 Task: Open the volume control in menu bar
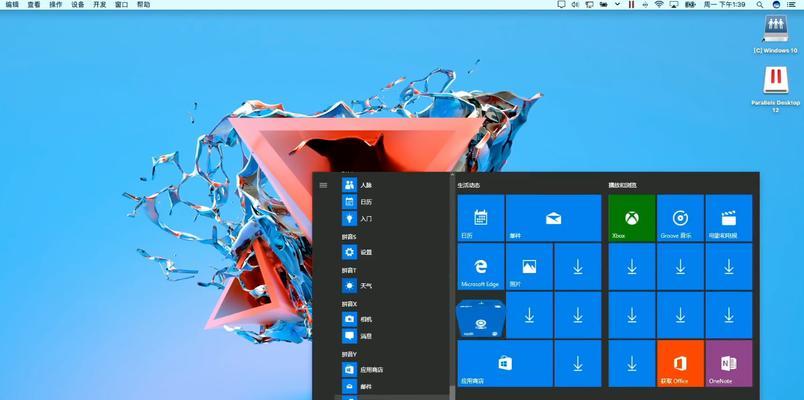[x=575, y=5]
